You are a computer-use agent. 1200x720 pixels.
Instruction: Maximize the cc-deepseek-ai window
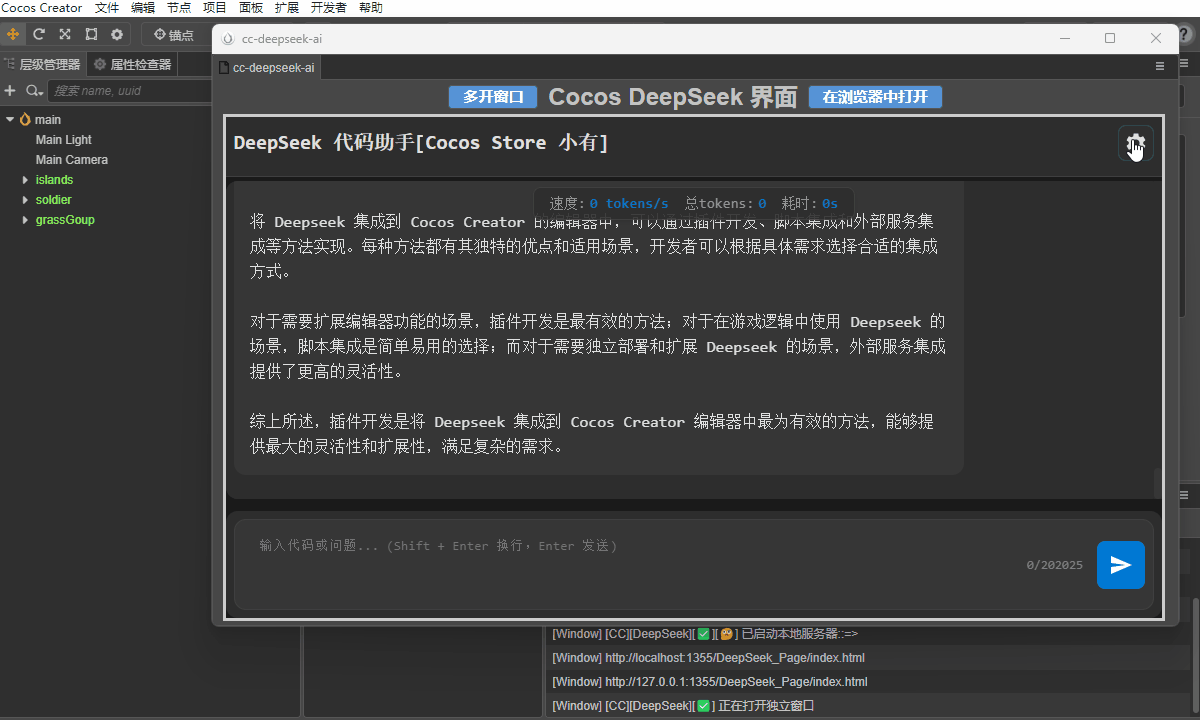tap(1110, 39)
